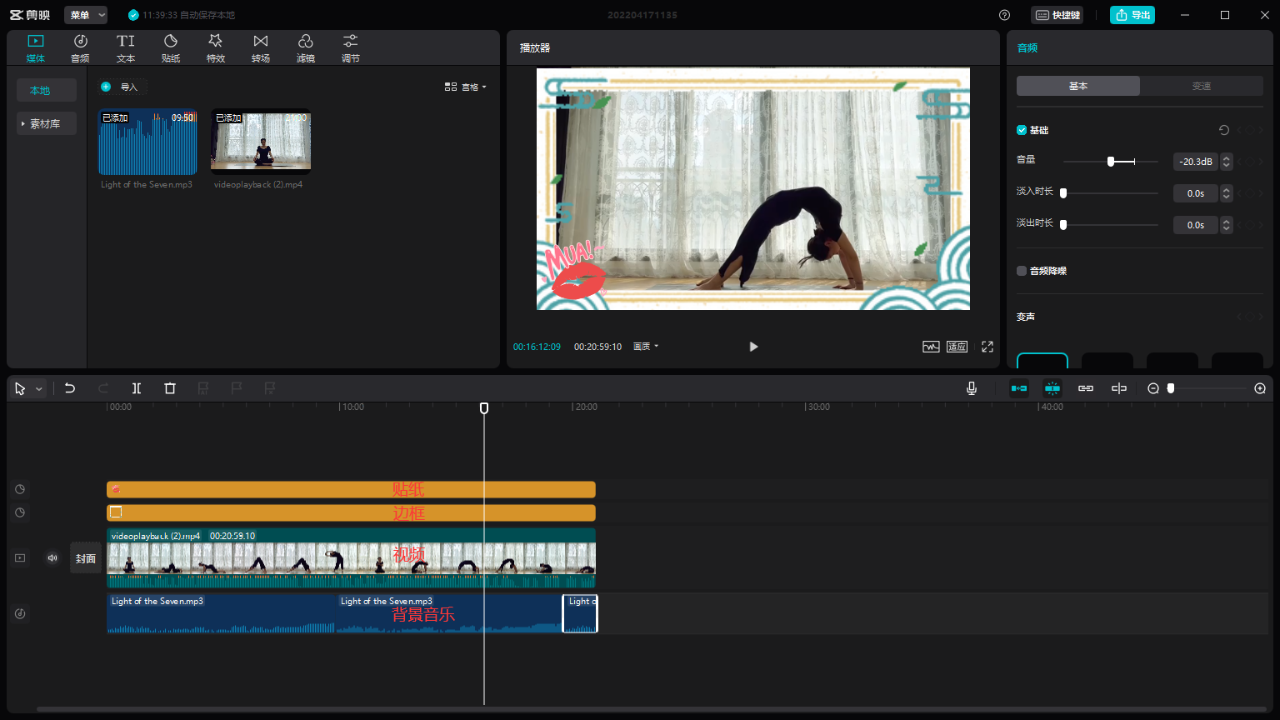Switch to 基本 basic audio tab
The image size is (1280, 720).
pos(1078,86)
